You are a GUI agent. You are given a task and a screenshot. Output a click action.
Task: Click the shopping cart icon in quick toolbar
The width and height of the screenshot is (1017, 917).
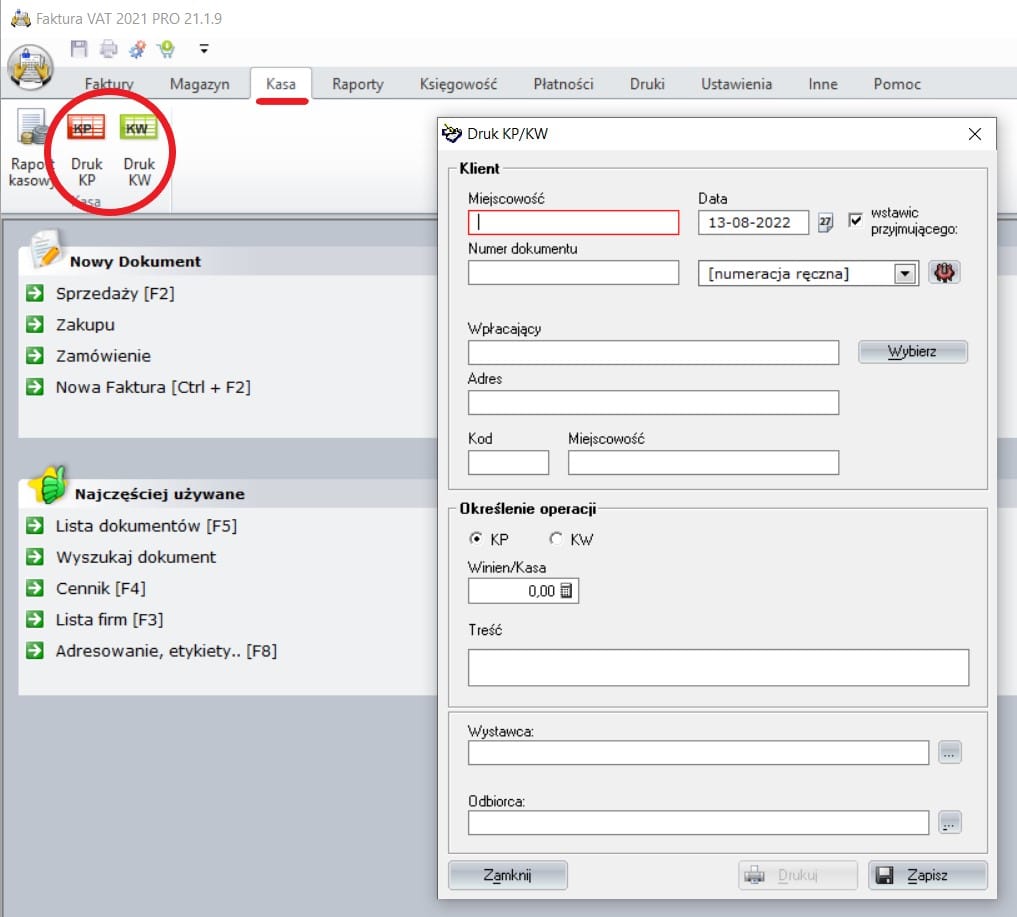pos(166,48)
